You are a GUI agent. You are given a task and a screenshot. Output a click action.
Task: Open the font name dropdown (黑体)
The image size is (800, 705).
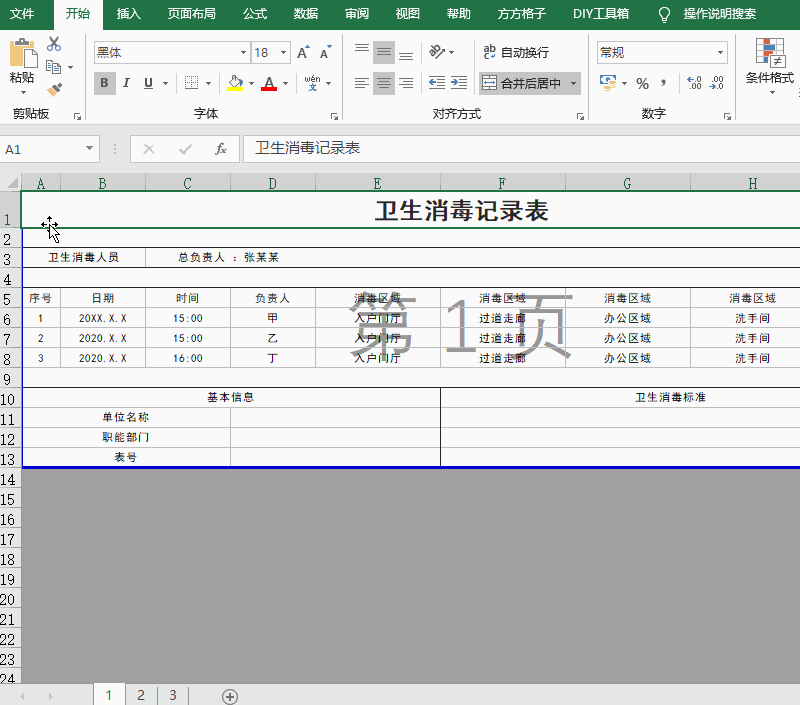pos(243,53)
